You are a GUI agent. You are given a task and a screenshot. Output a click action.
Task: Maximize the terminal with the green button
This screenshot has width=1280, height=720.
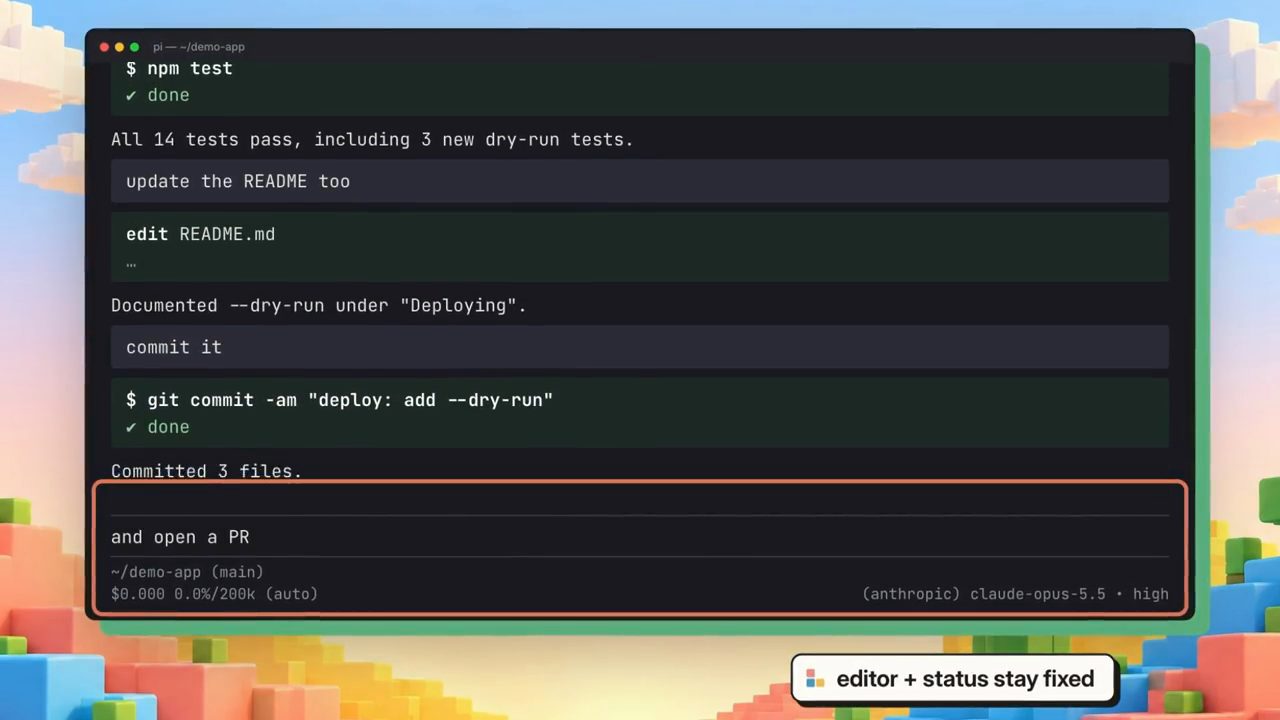(x=134, y=47)
